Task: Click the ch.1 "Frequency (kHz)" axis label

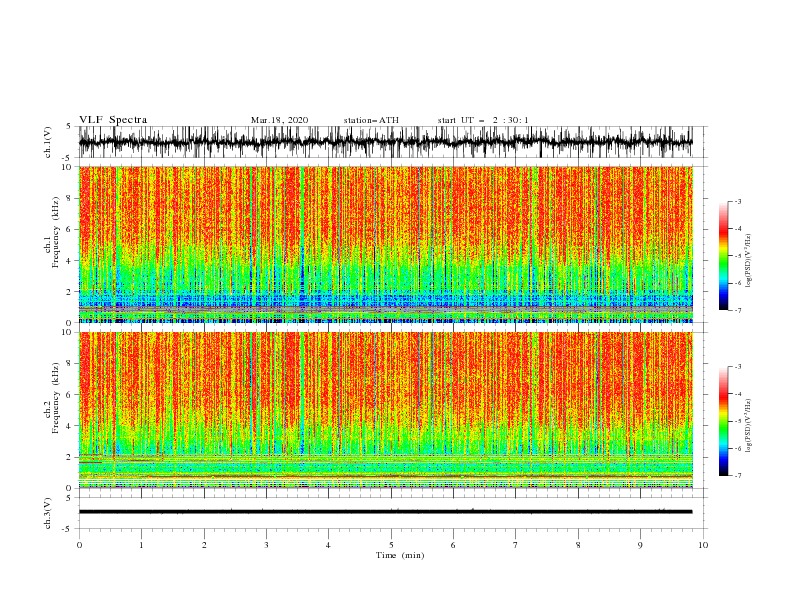Action: (x=57, y=231)
